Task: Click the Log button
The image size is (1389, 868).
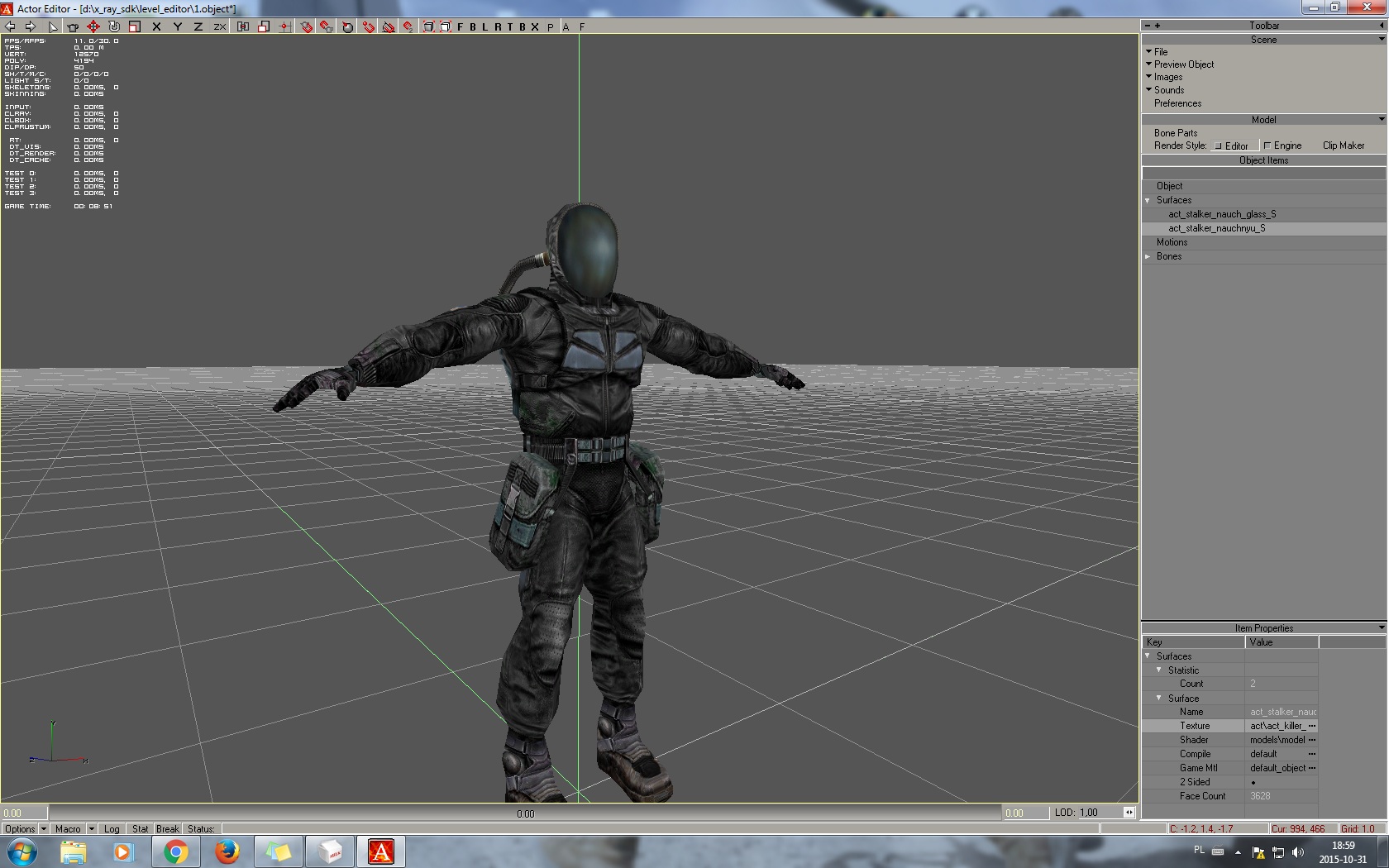Action: (112, 828)
